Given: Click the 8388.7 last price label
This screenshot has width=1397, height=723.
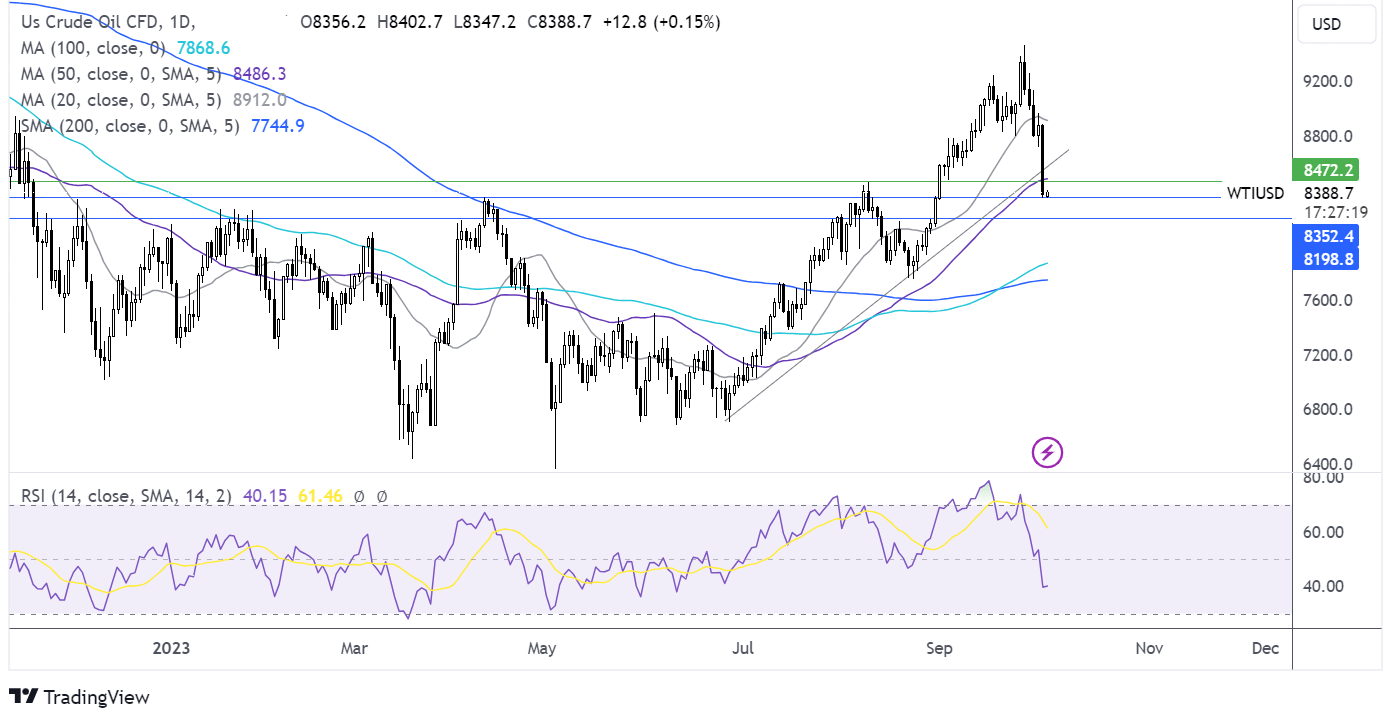Looking at the screenshot, I should pos(1330,192).
